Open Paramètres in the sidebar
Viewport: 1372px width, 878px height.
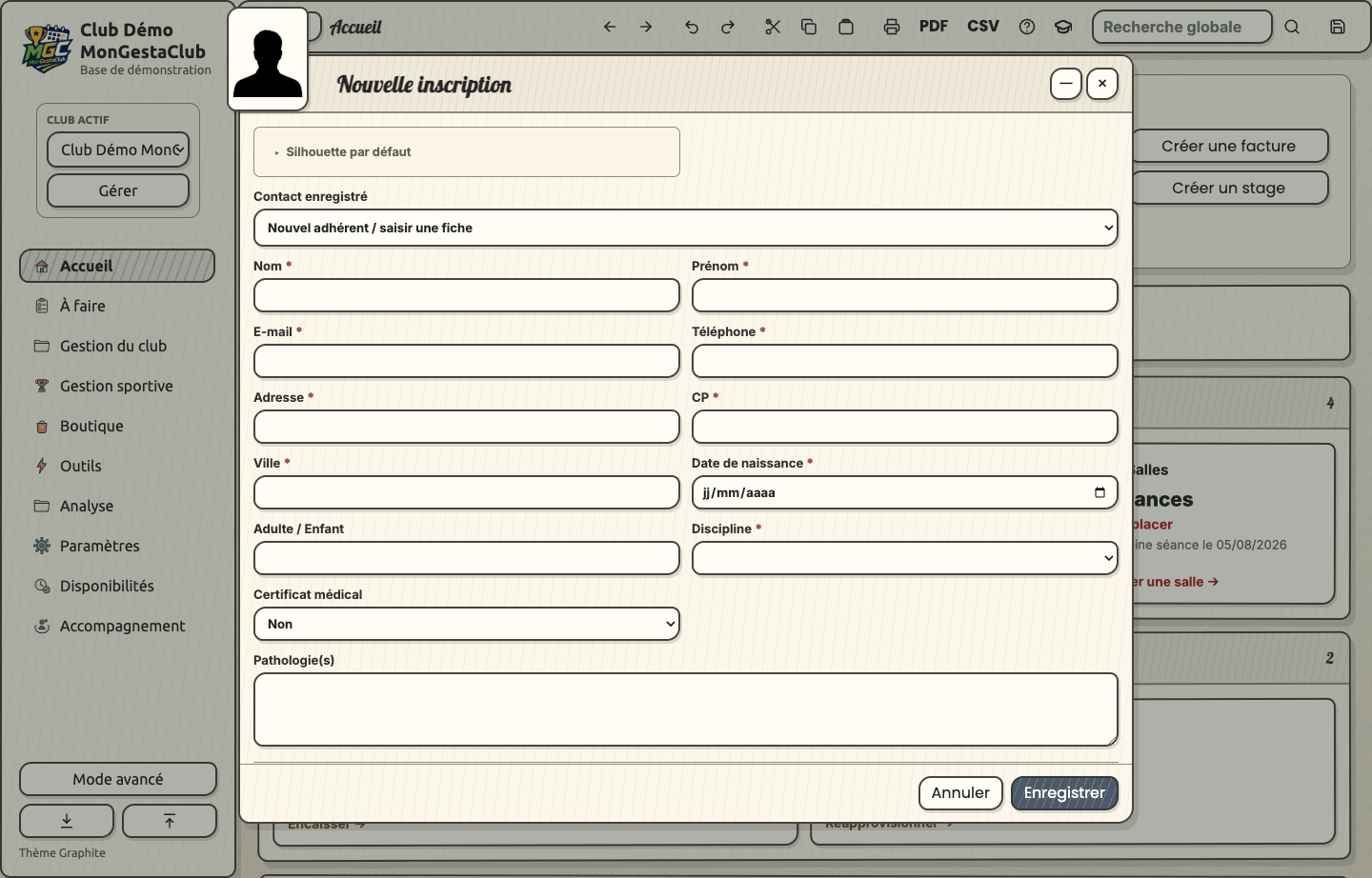pyautogui.click(x=117, y=546)
